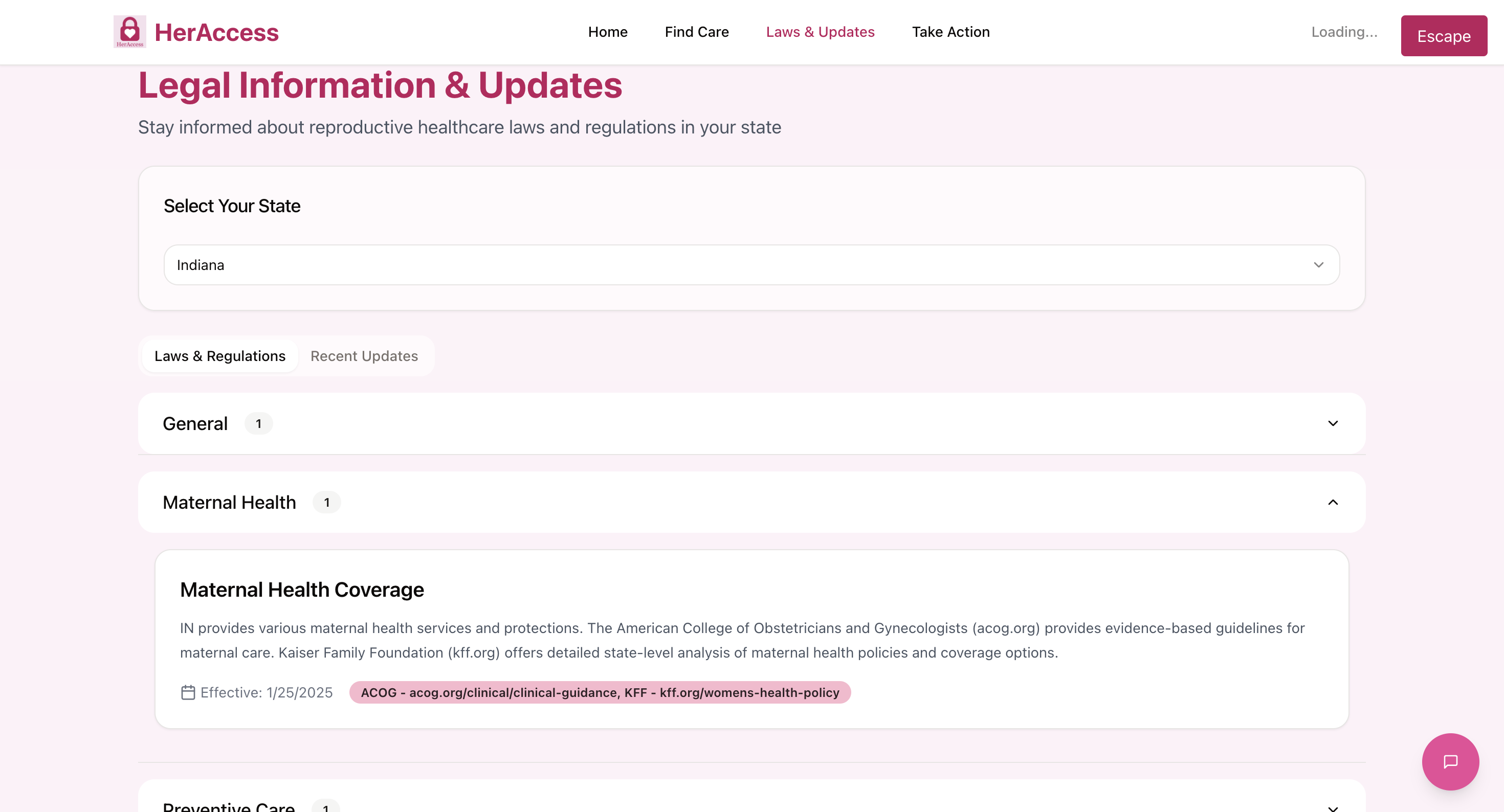Click the calendar icon beside Effective date
This screenshot has height=812, width=1504.
(x=187, y=692)
